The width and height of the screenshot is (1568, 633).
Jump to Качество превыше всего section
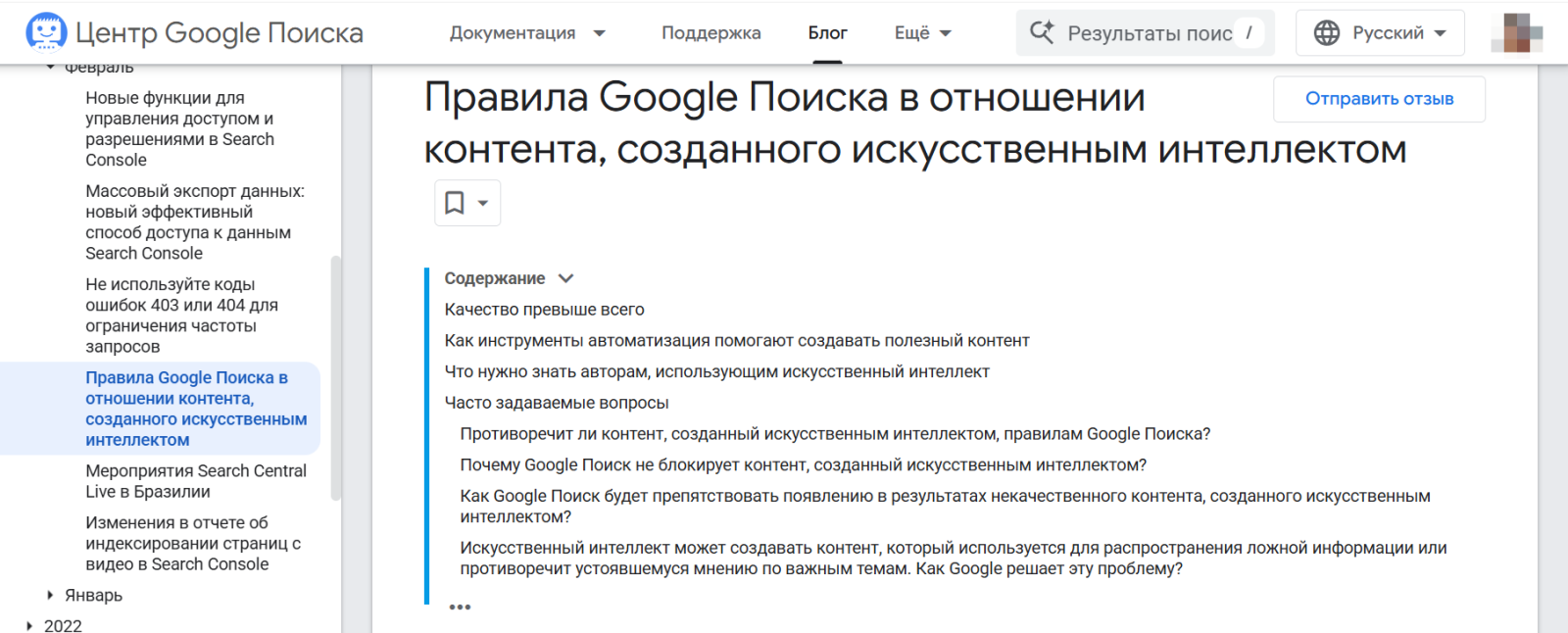click(544, 310)
